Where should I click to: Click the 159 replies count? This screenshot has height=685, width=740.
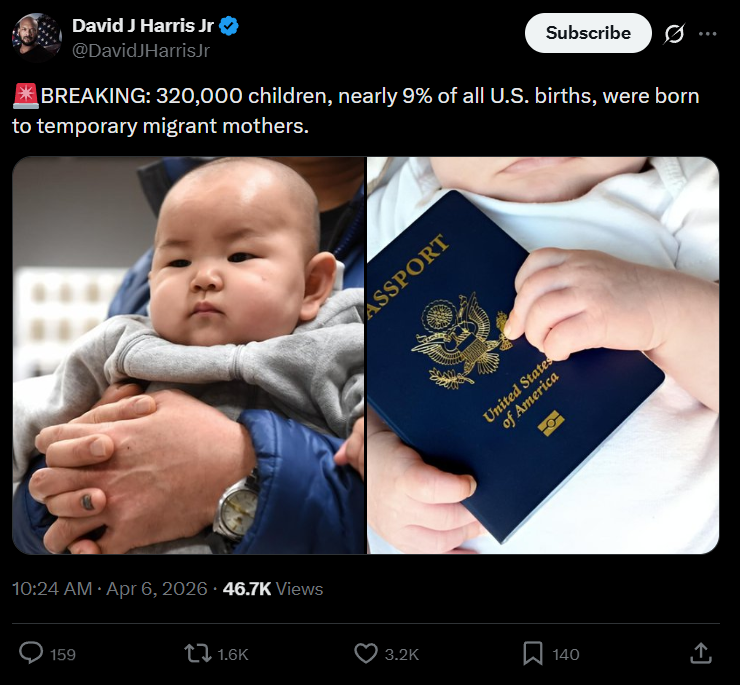[x=63, y=654]
